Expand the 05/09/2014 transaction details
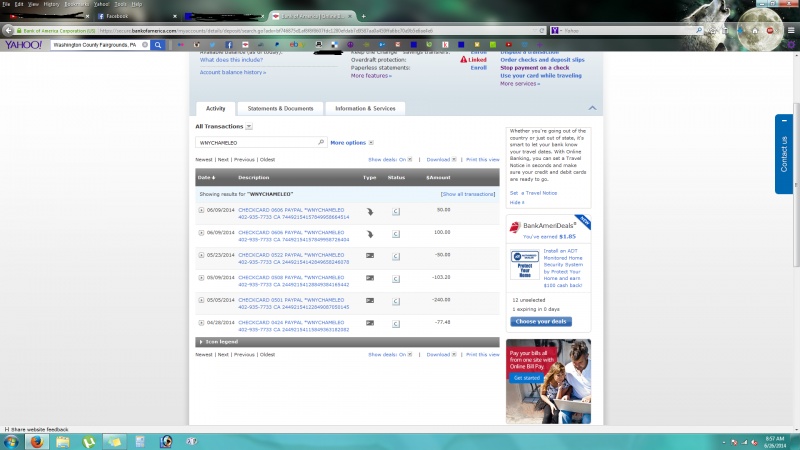800x450 pixels. (201, 278)
